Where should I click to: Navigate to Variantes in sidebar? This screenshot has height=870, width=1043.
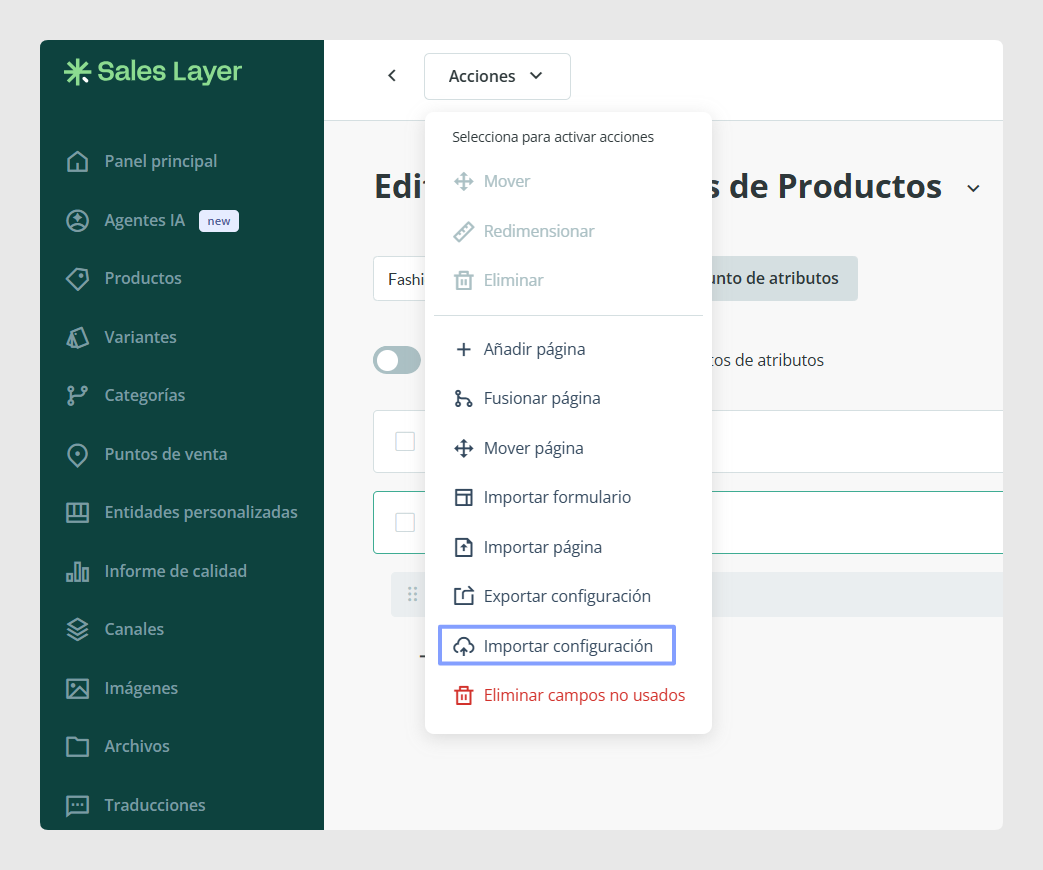(x=140, y=337)
